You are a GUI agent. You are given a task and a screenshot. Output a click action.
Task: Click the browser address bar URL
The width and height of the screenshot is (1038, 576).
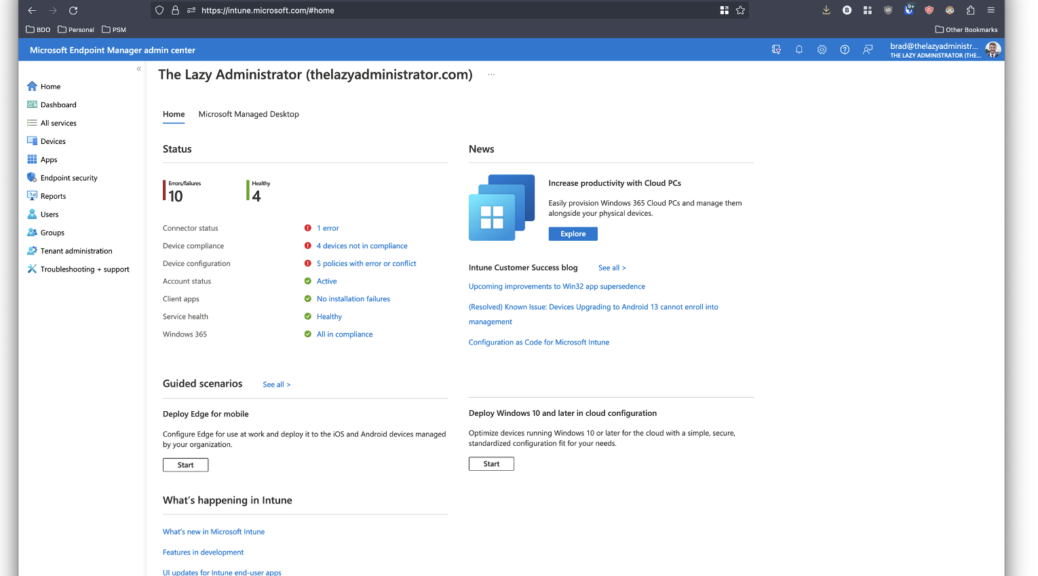(x=267, y=11)
